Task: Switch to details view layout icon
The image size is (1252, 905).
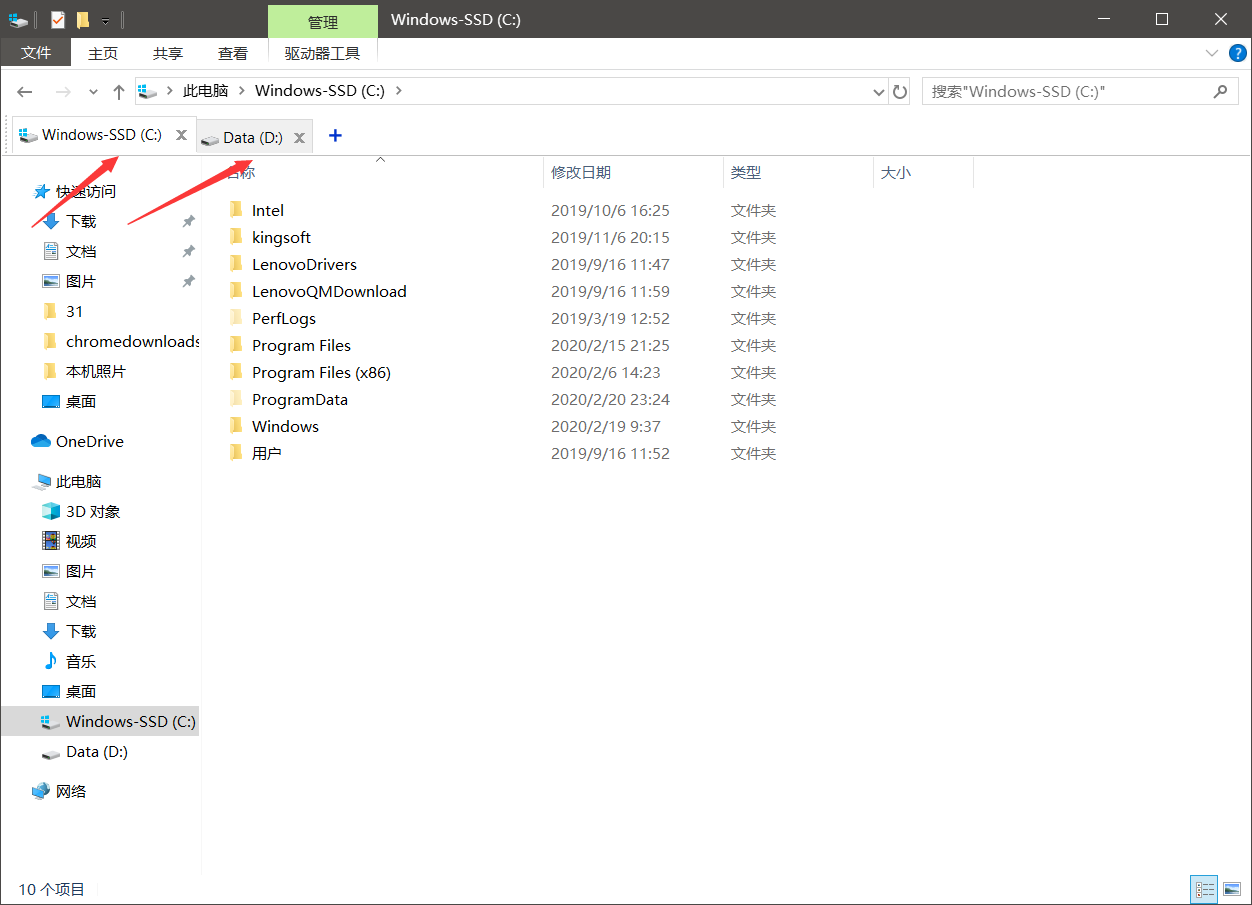Action: click(1204, 889)
